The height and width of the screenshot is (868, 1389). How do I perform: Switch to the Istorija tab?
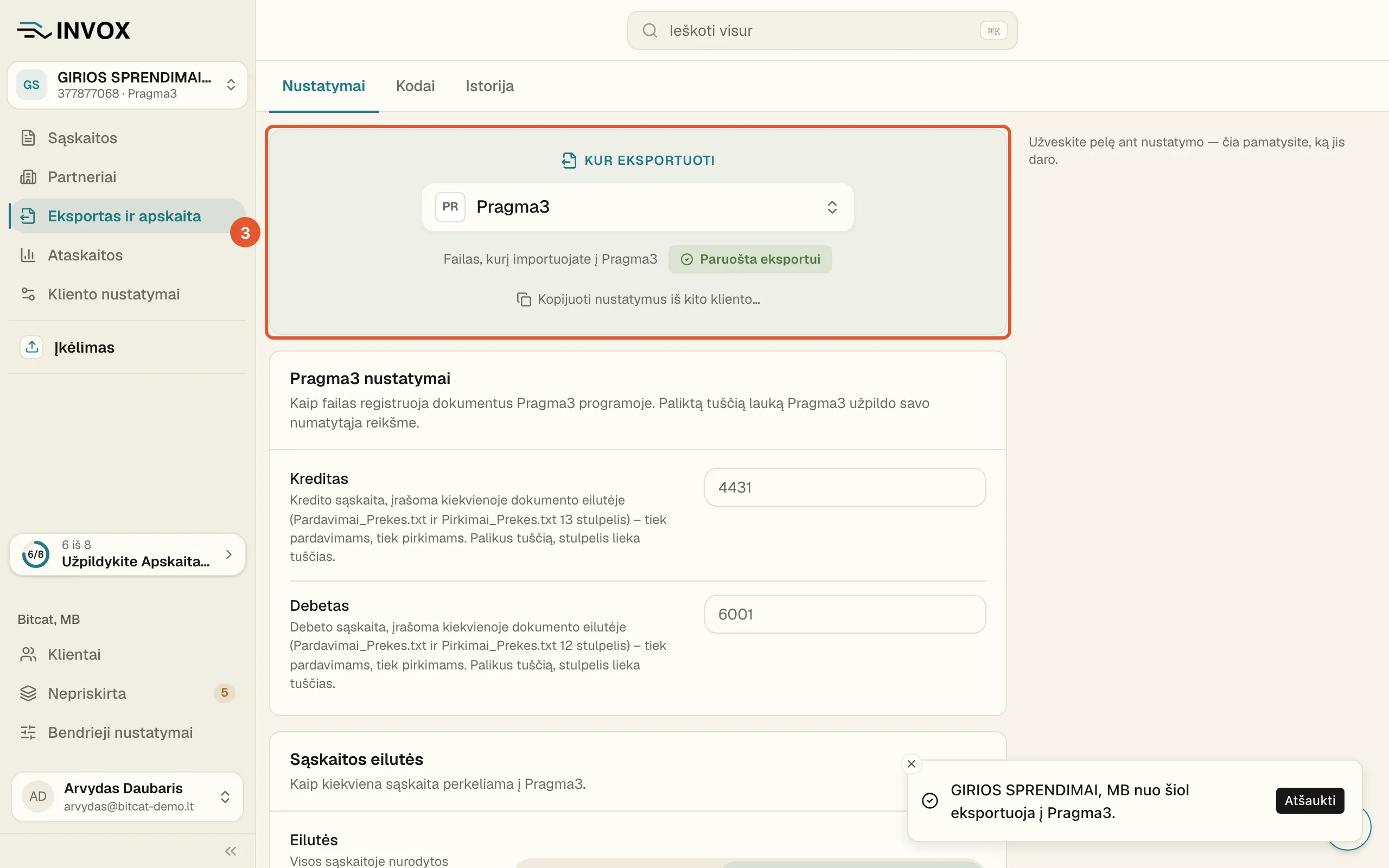tap(489, 86)
